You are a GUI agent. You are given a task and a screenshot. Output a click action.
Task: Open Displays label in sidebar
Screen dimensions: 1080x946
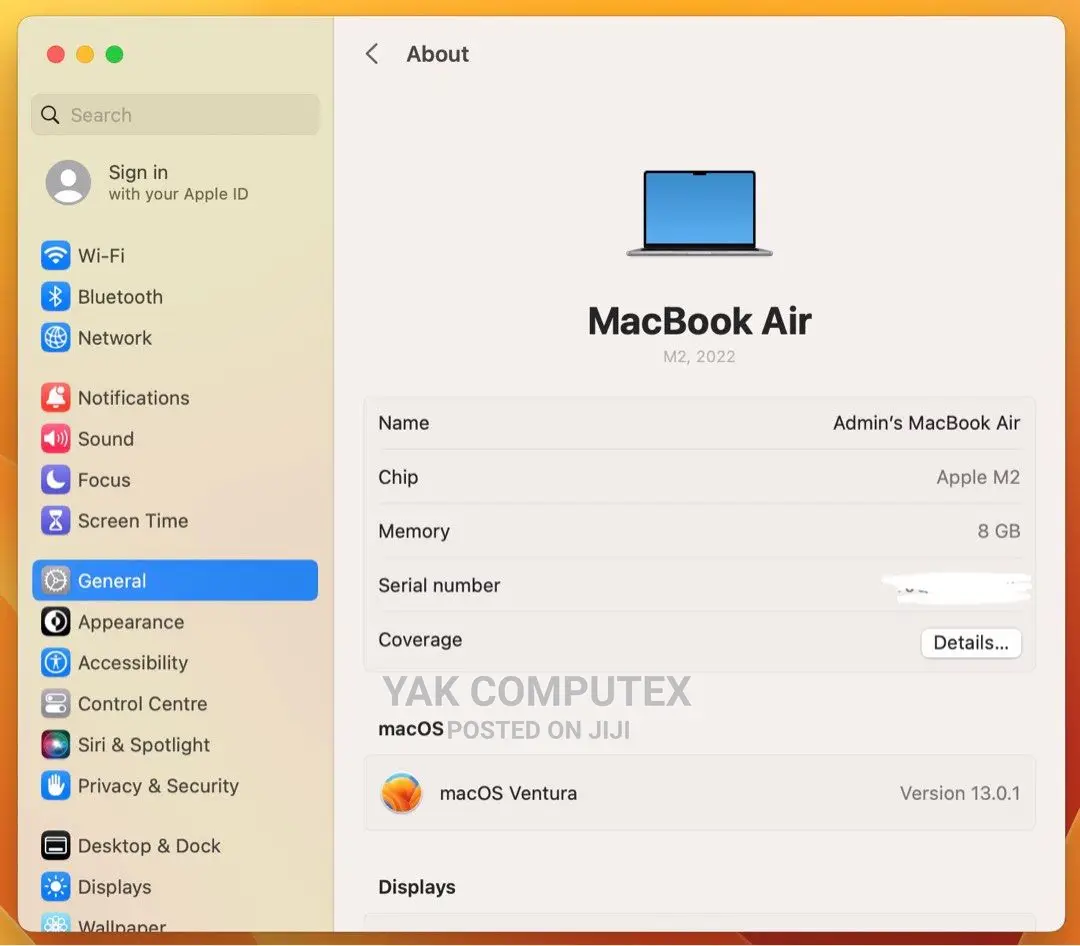coord(114,887)
